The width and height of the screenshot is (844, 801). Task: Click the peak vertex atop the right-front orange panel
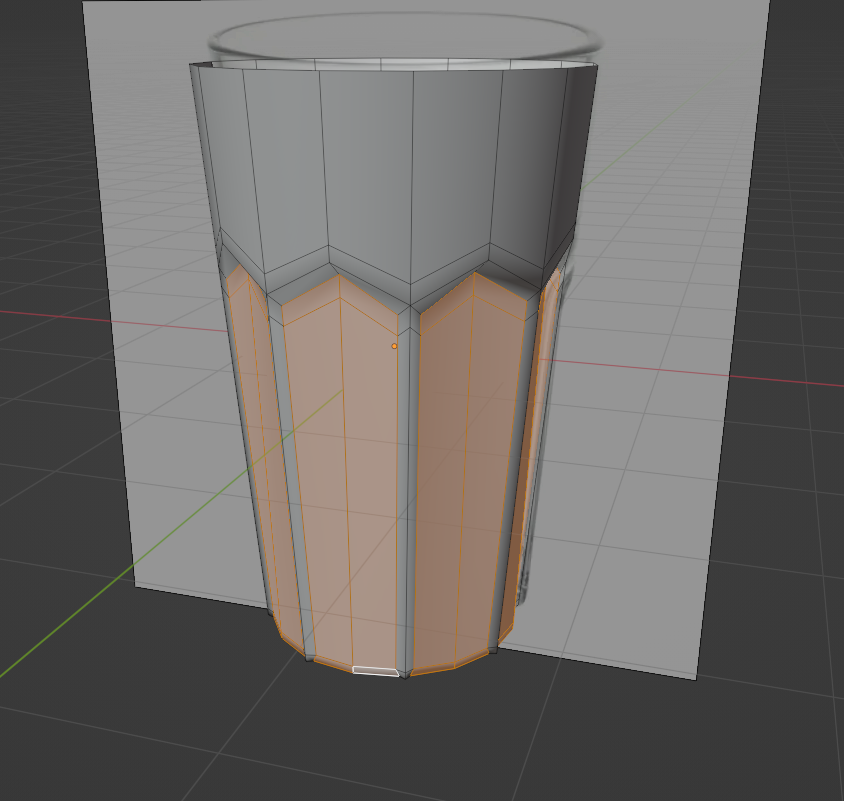click(475, 273)
